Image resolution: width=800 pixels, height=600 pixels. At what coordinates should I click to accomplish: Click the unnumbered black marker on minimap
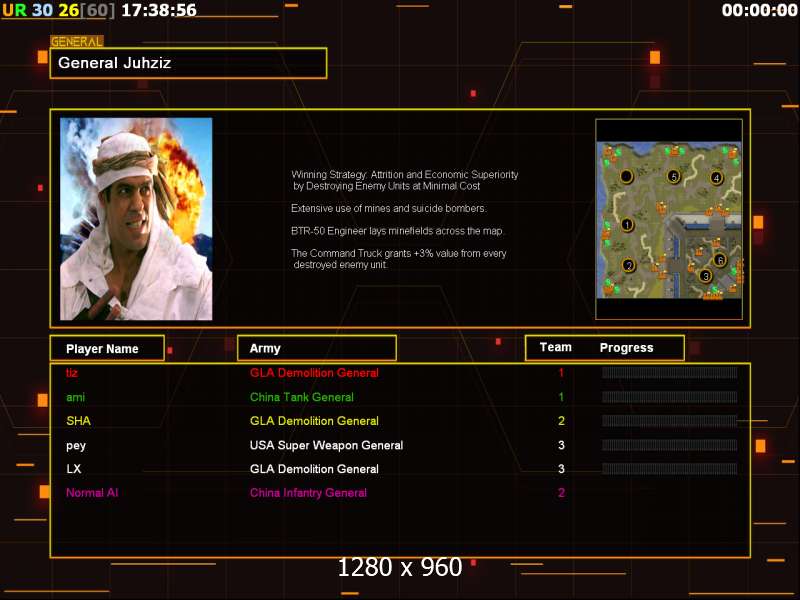tap(626, 177)
